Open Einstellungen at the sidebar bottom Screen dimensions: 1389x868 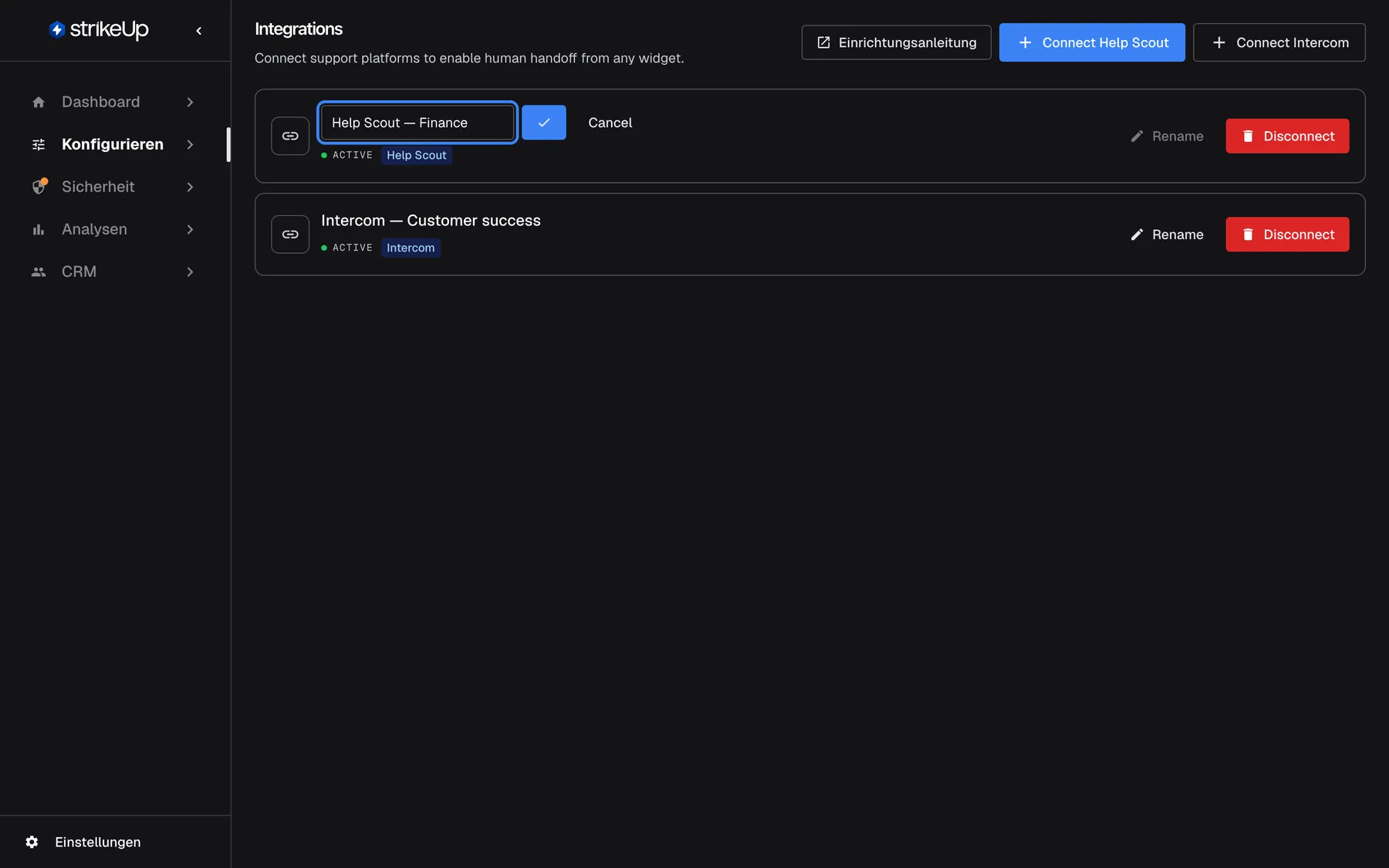pos(83,842)
